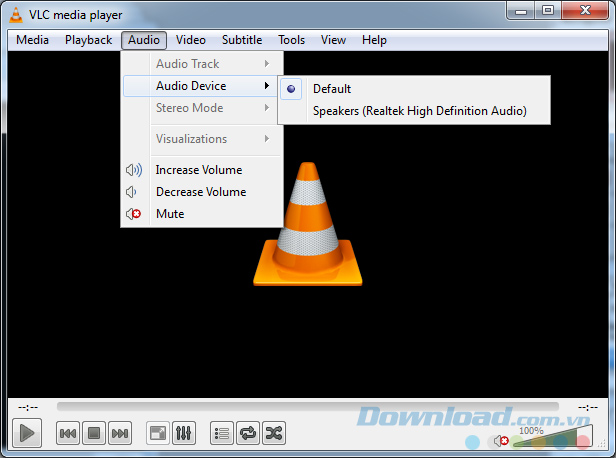Maximize the VLC window
The height and width of the screenshot is (458, 616).
(548, 10)
